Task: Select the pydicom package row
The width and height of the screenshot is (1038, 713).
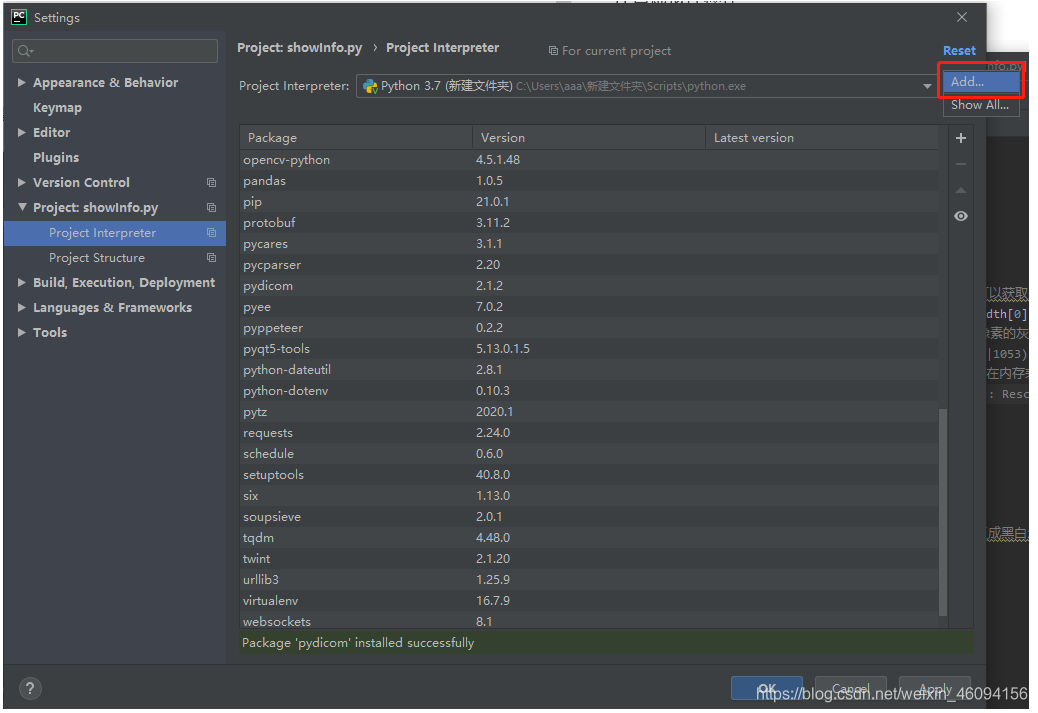Action: 589,286
